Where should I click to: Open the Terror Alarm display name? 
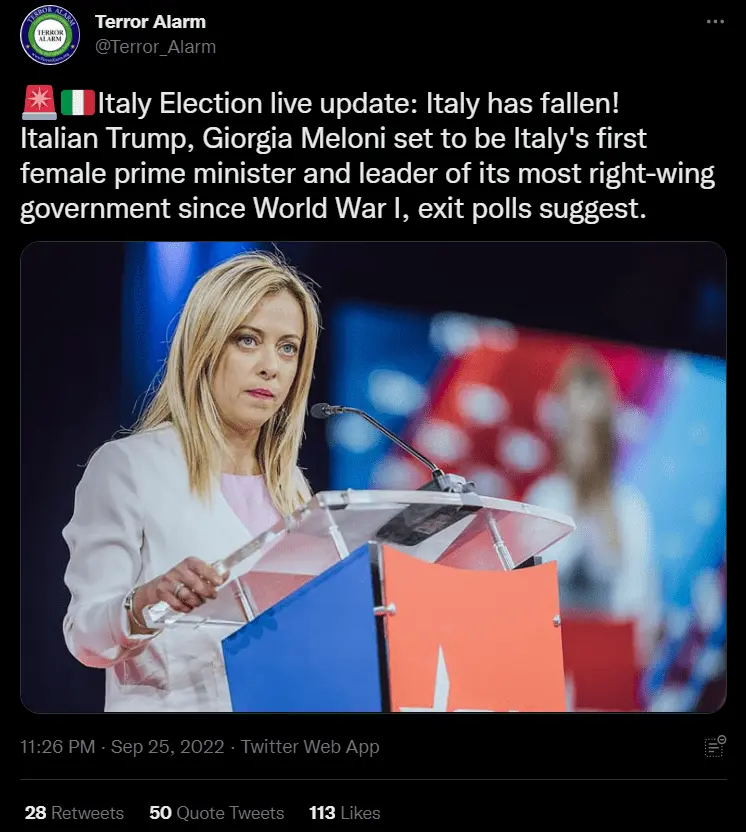click(150, 22)
